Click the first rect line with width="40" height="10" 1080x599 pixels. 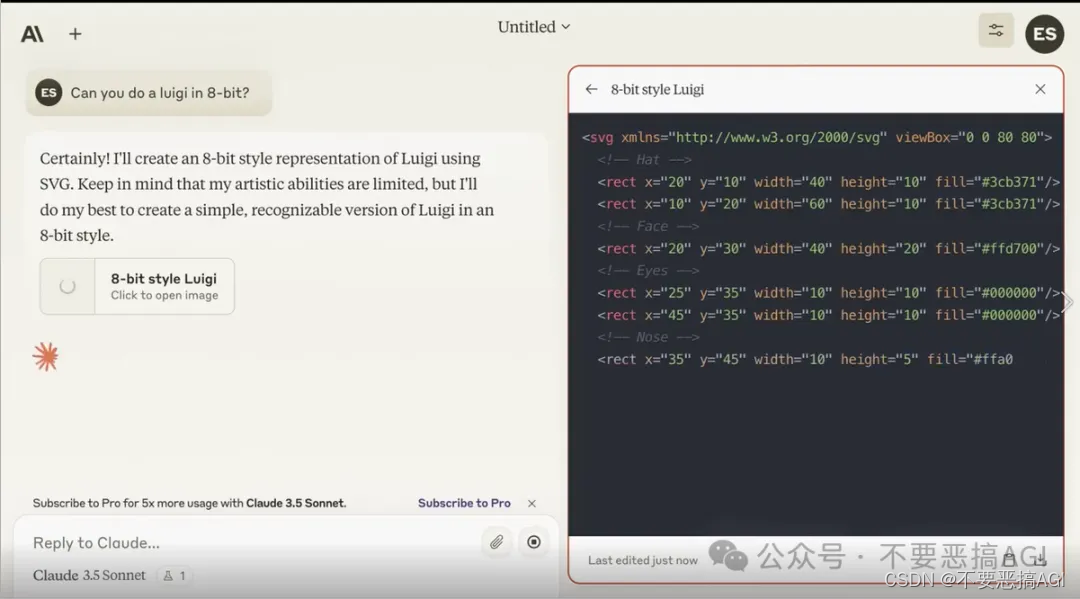pyautogui.click(x=829, y=182)
